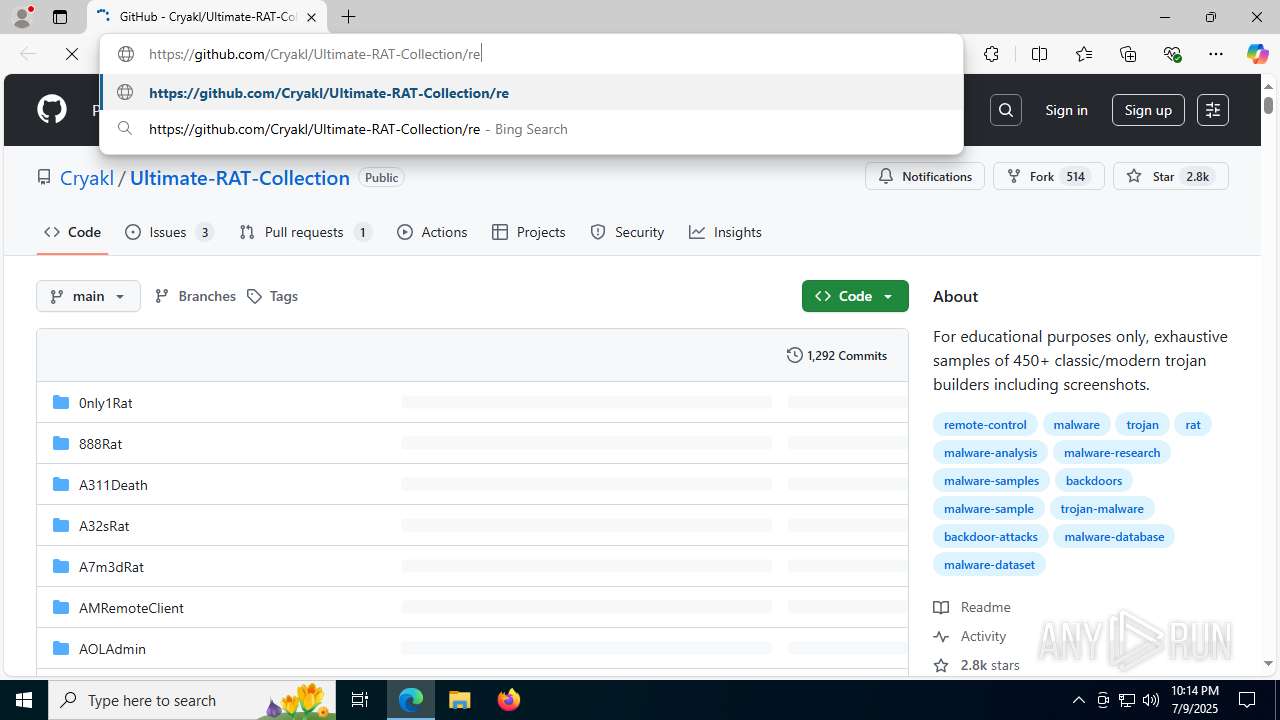Open the A7m3dRat folder
Image resolution: width=1280 pixels, height=720 pixels.
[111, 566]
